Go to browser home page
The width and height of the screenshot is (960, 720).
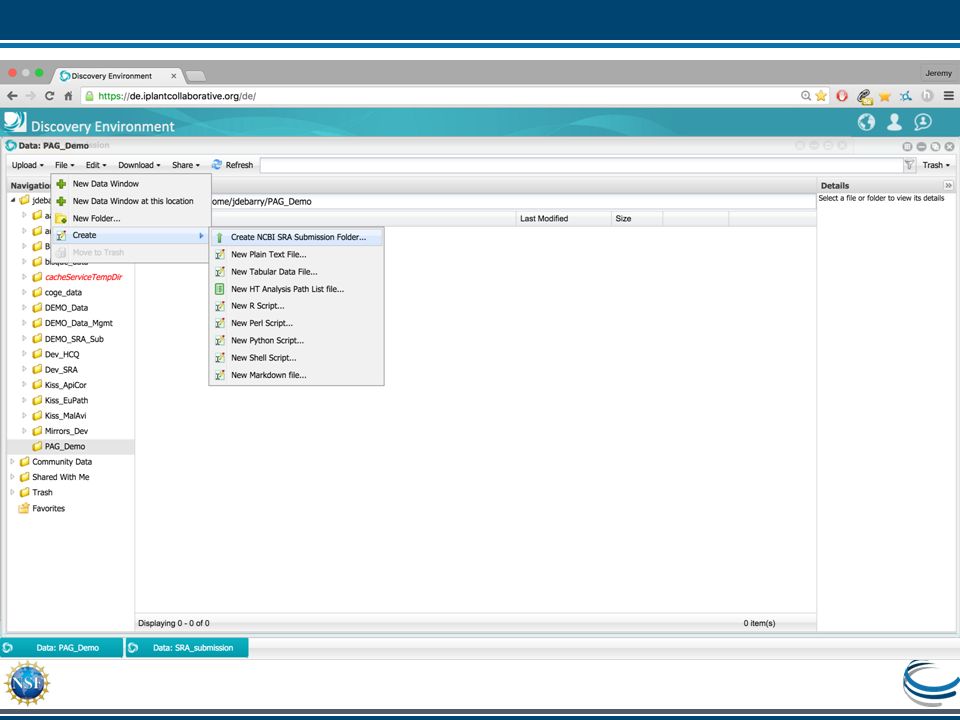[x=68, y=96]
